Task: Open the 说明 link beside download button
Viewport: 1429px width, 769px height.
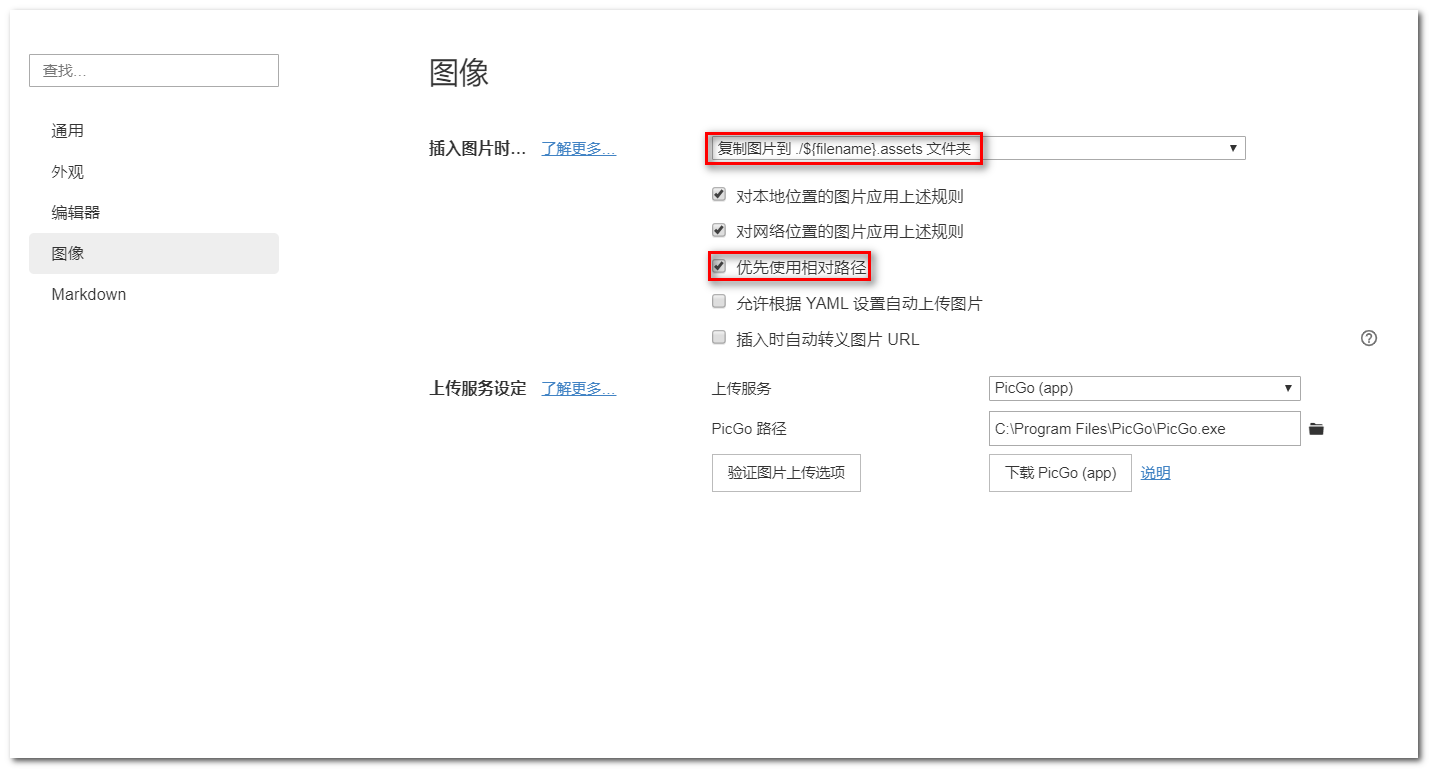Action: point(1155,473)
